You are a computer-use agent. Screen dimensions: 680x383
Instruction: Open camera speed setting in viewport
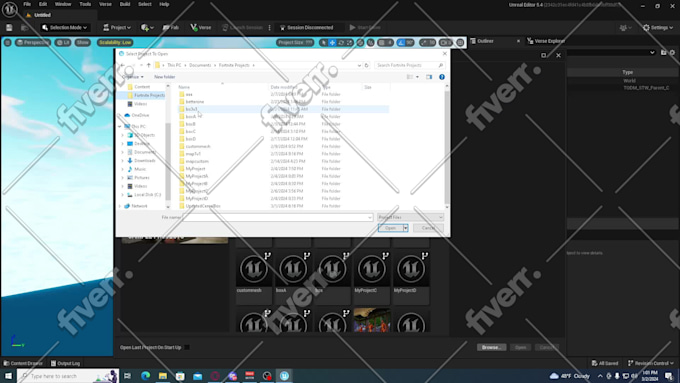[446, 43]
